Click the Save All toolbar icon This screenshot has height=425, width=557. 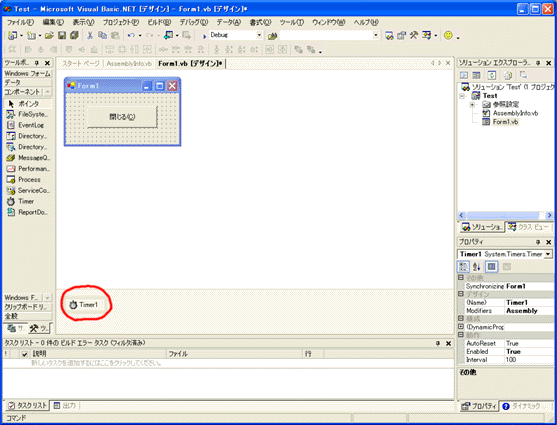[74, 35]
